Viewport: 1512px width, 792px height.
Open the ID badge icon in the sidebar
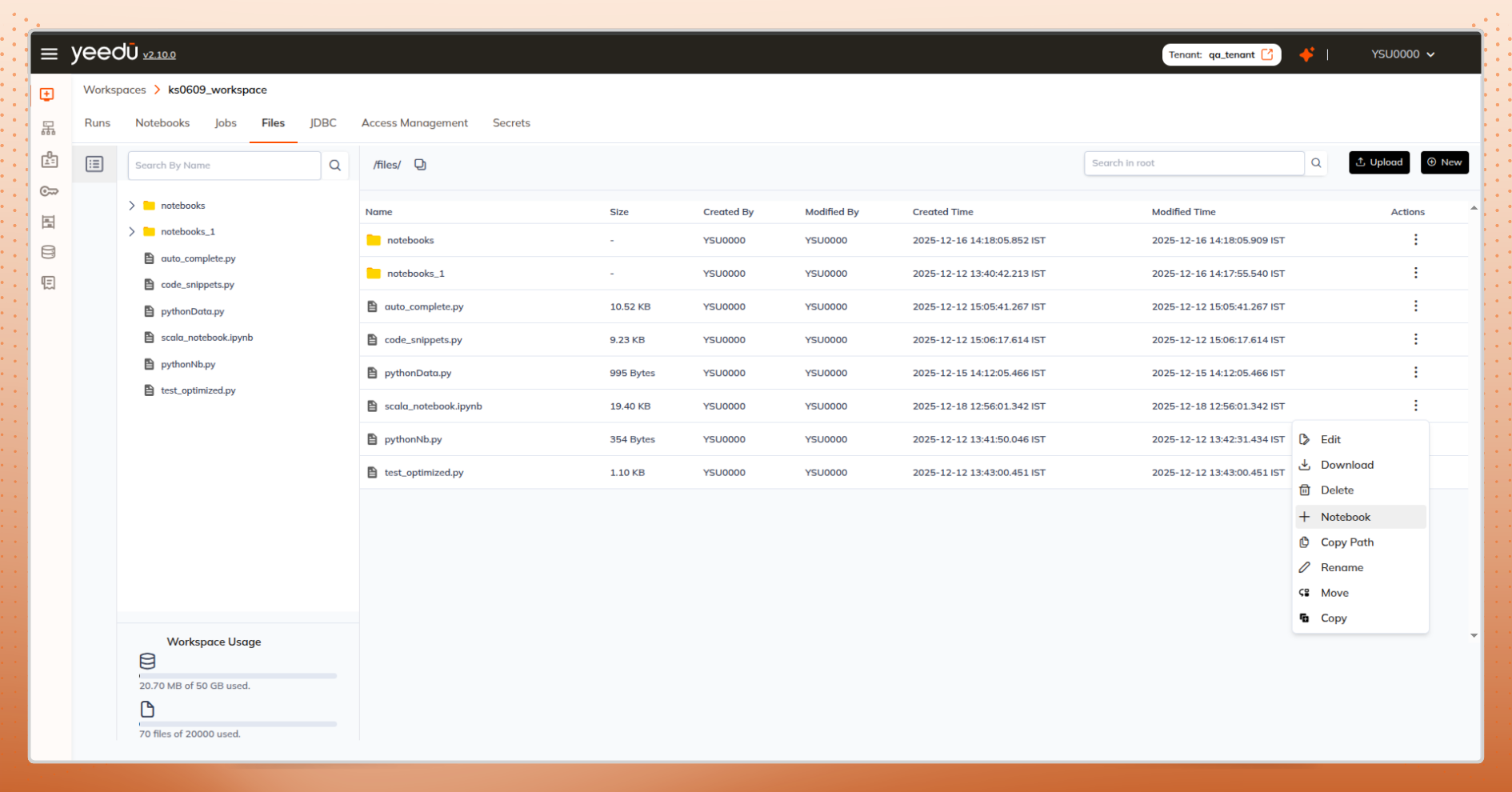pos(48,159)
